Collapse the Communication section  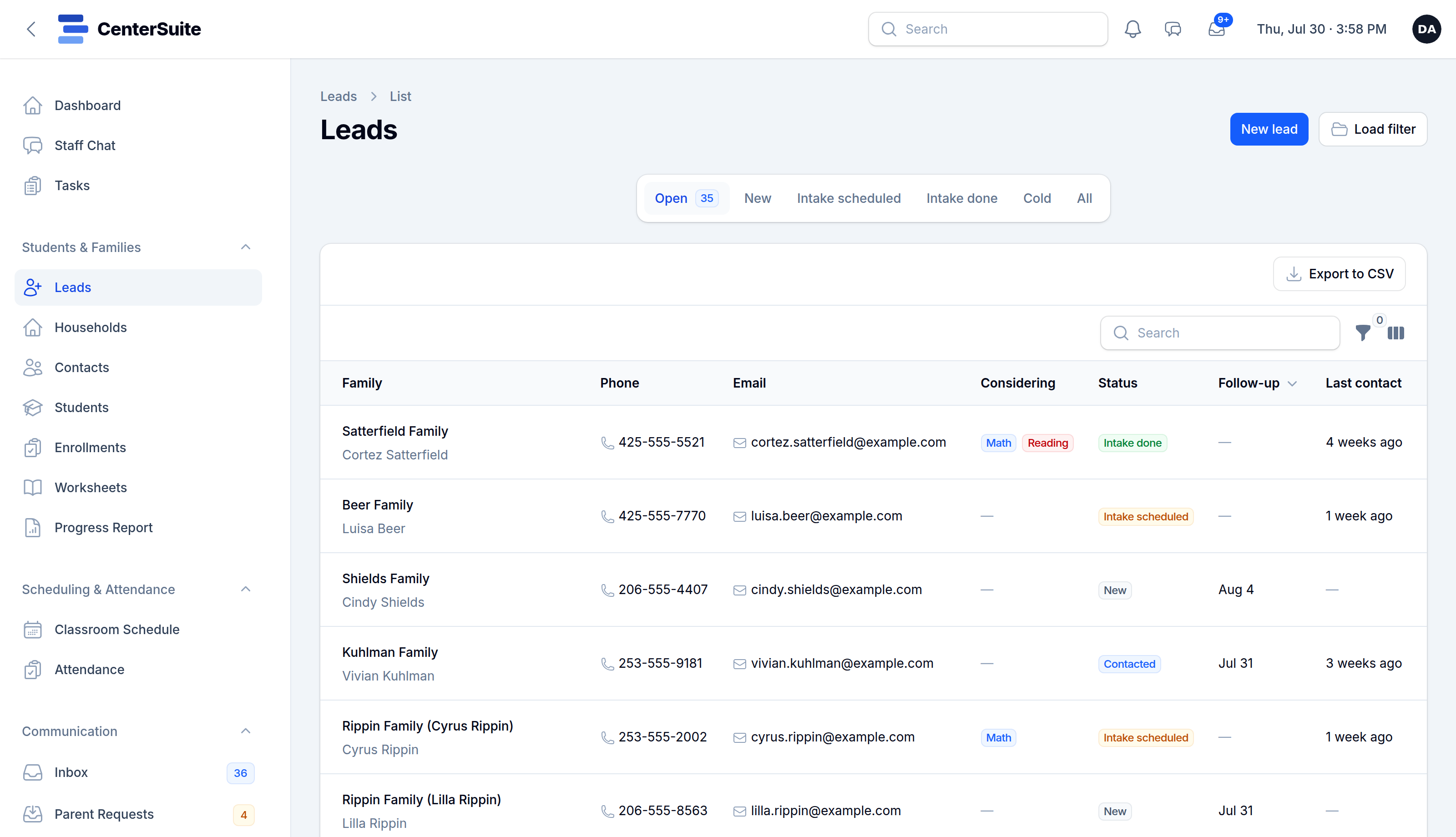[245, 731]
